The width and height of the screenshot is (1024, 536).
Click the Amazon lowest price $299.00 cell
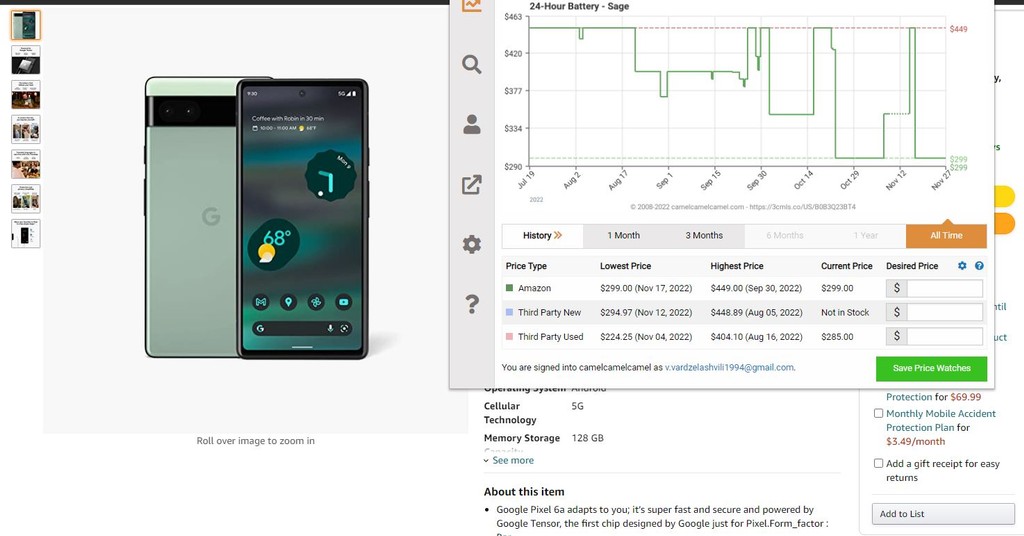pos(646,288)
